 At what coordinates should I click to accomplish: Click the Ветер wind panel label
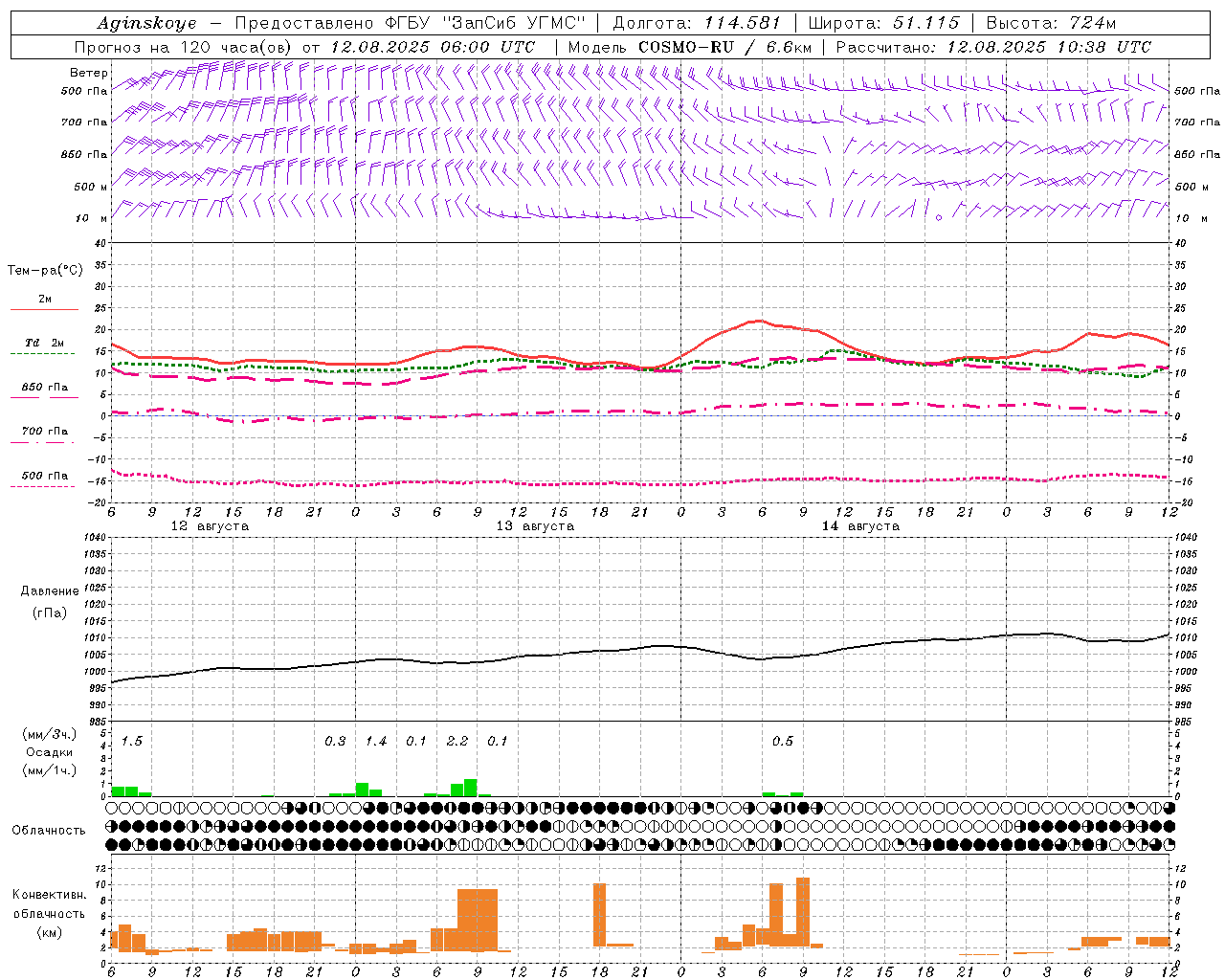pyautogui.click(x=89, y=73)
